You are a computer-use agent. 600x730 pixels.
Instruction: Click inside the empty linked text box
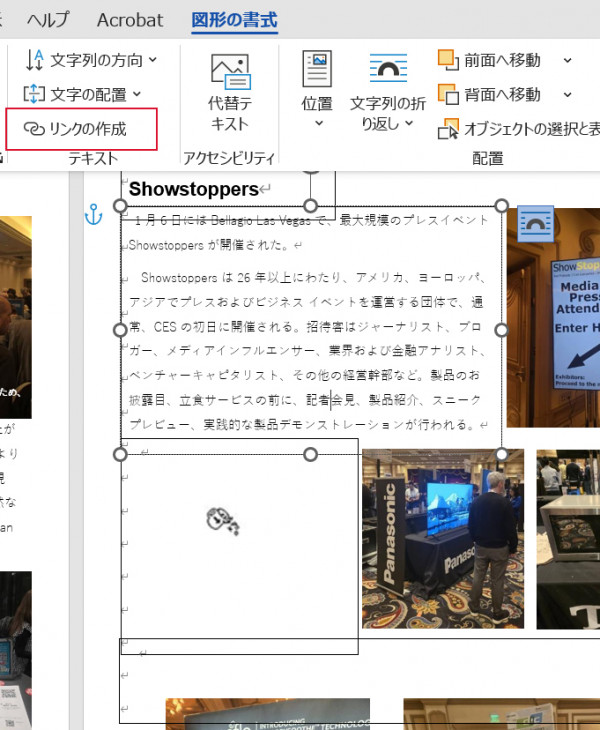click(239, 546)
